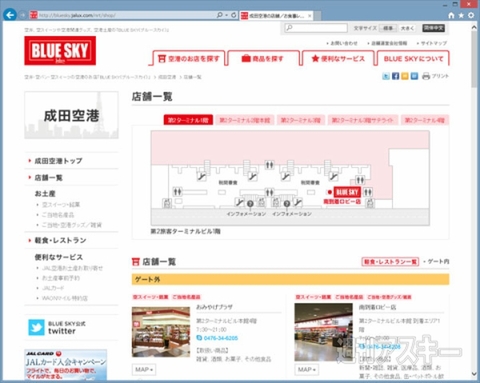480x383 pixels.
Task: Open 便利なサービス navigation tab
Action: 338,58
